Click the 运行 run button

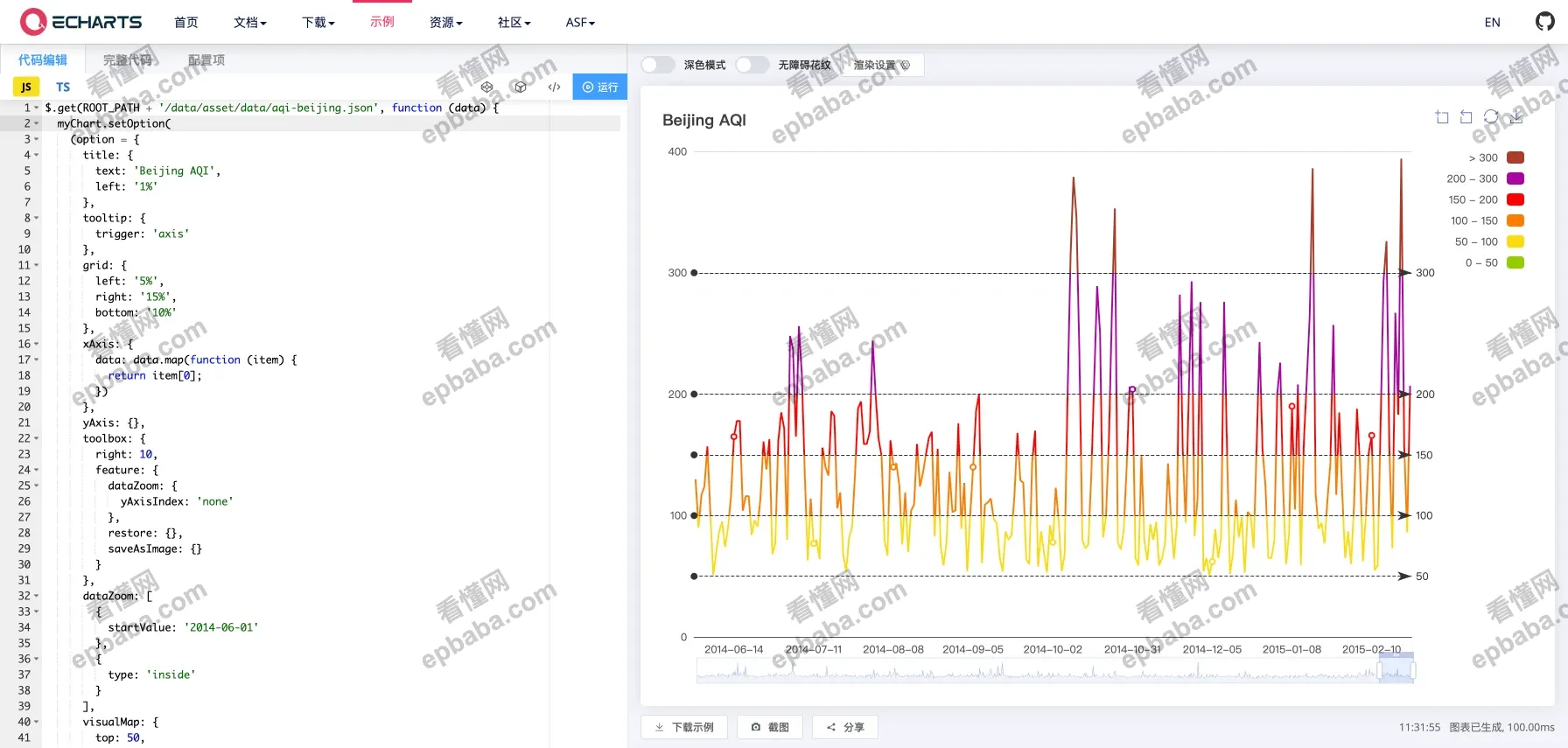tap(600, 87)
